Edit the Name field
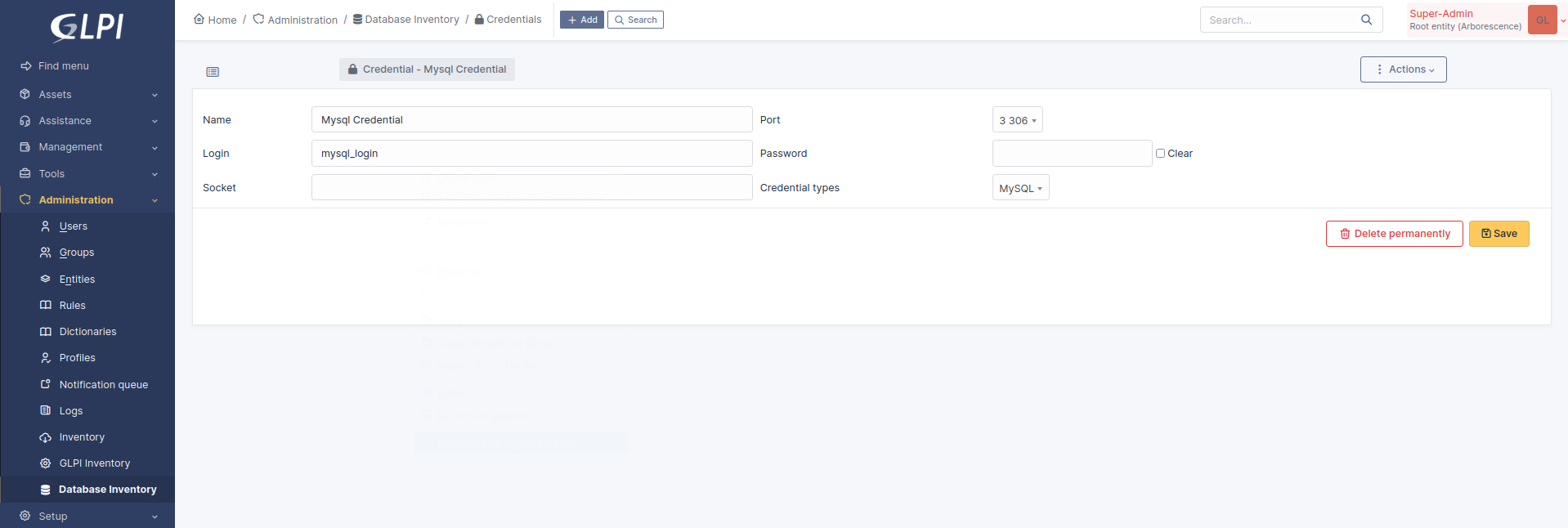 point(532,119)
